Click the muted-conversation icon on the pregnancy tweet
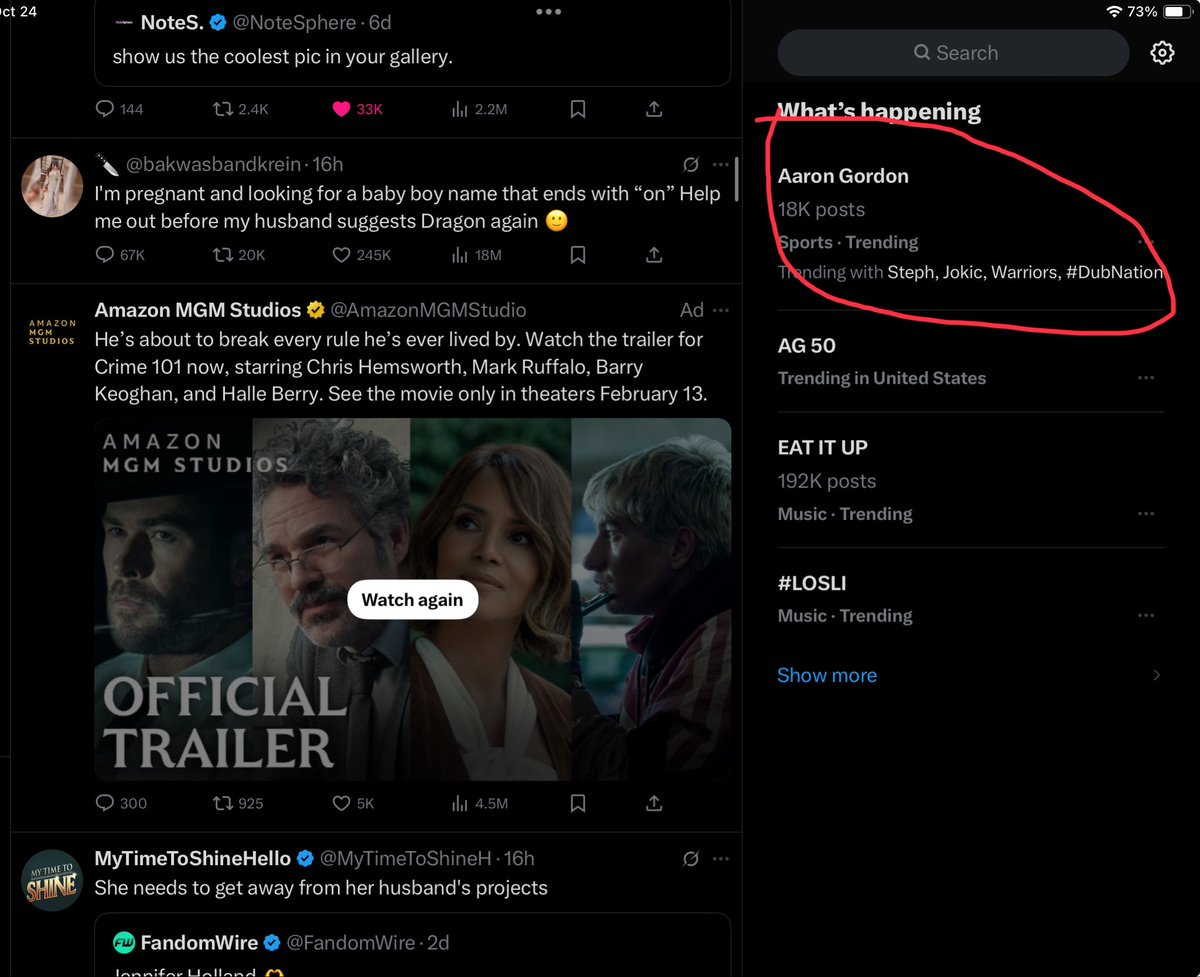The height and width of the screenshot is (977, 1200). pyautogui.click(x=691, y=164)
